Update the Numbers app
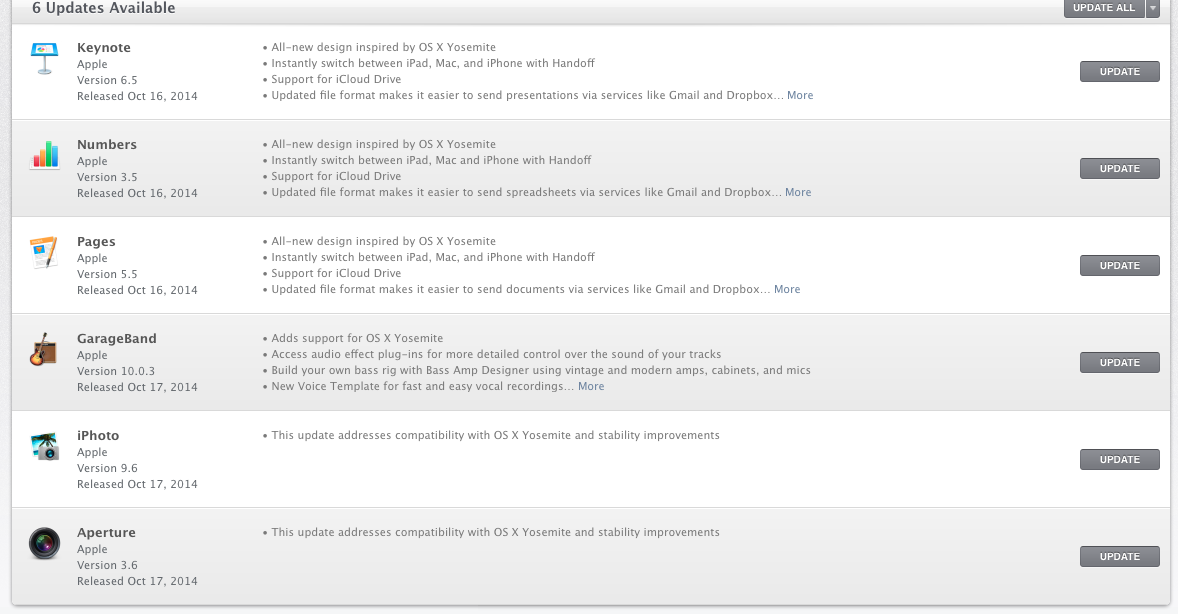1178x614 pixels. (x=1119, y=169)
